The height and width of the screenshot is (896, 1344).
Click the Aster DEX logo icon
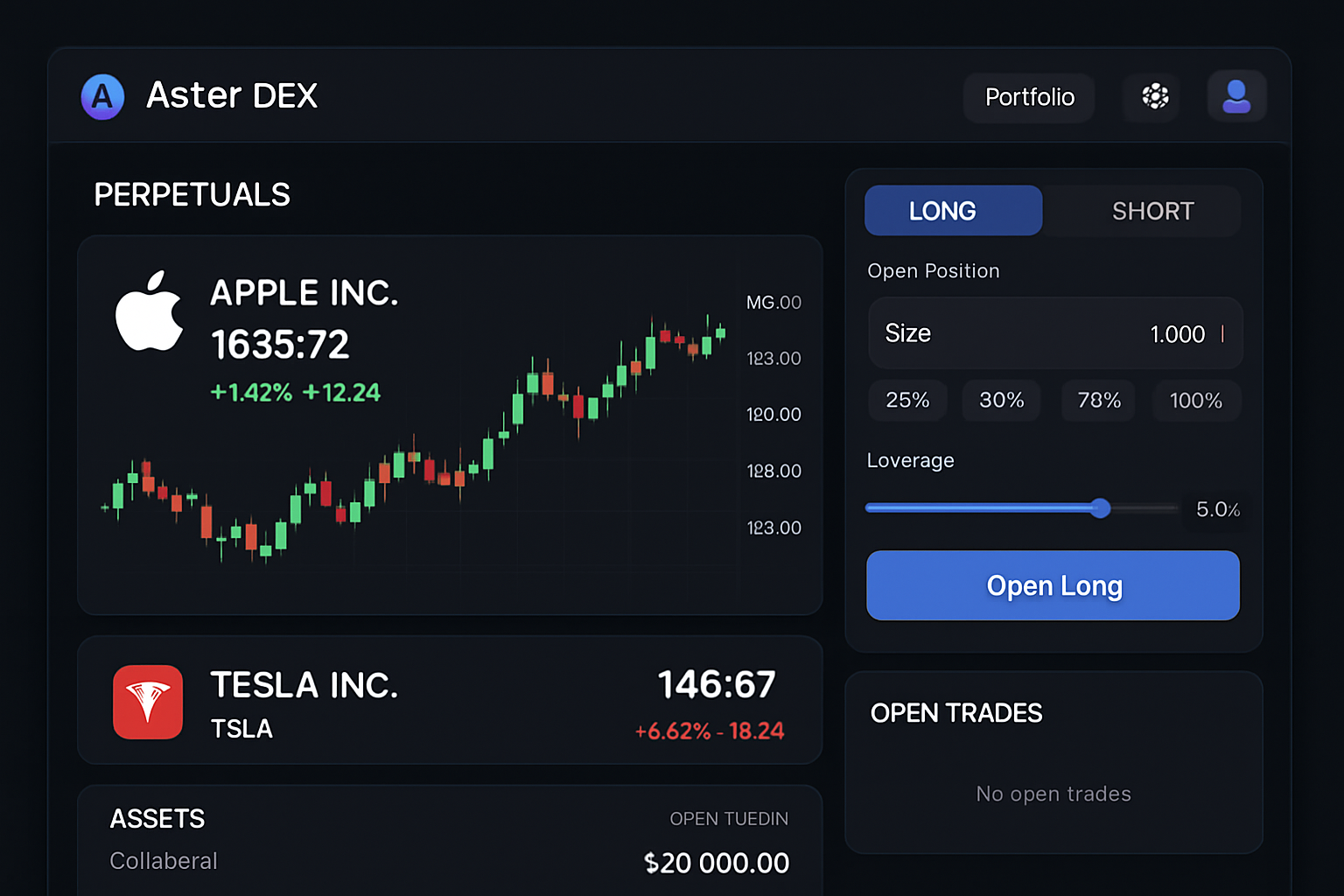[x=102, y=96]
